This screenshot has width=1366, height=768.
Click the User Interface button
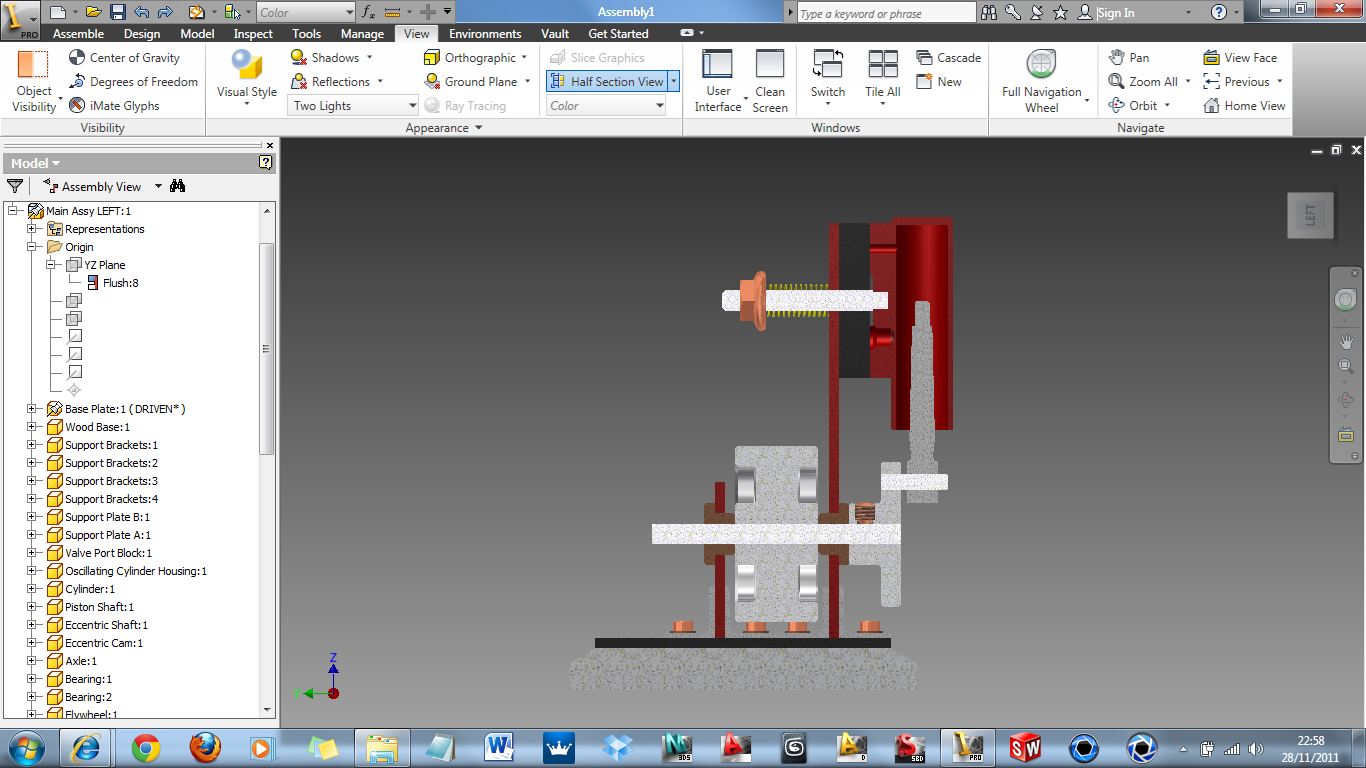(718, 81)
